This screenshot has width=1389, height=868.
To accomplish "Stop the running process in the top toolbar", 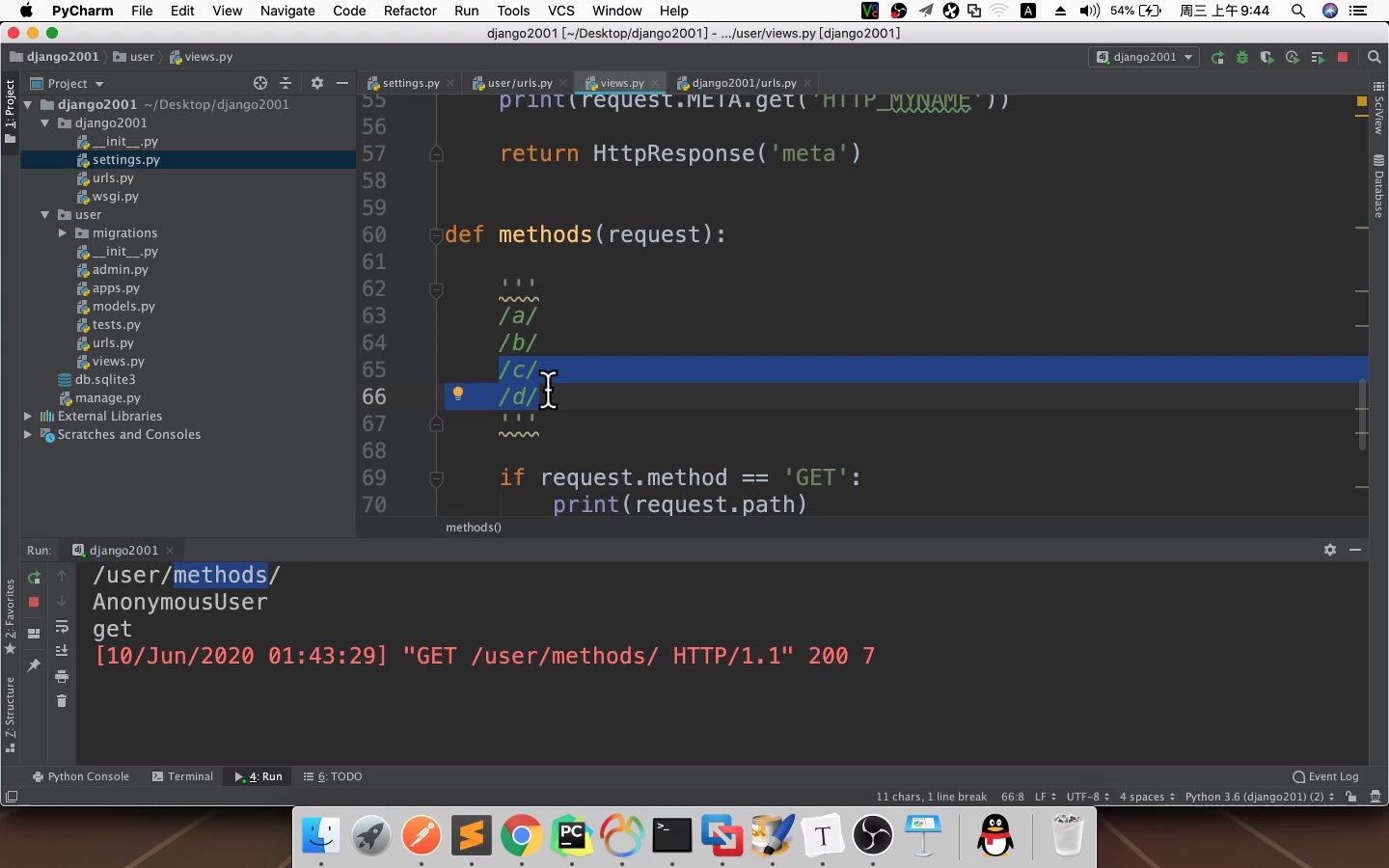I will coord(1343,57).
